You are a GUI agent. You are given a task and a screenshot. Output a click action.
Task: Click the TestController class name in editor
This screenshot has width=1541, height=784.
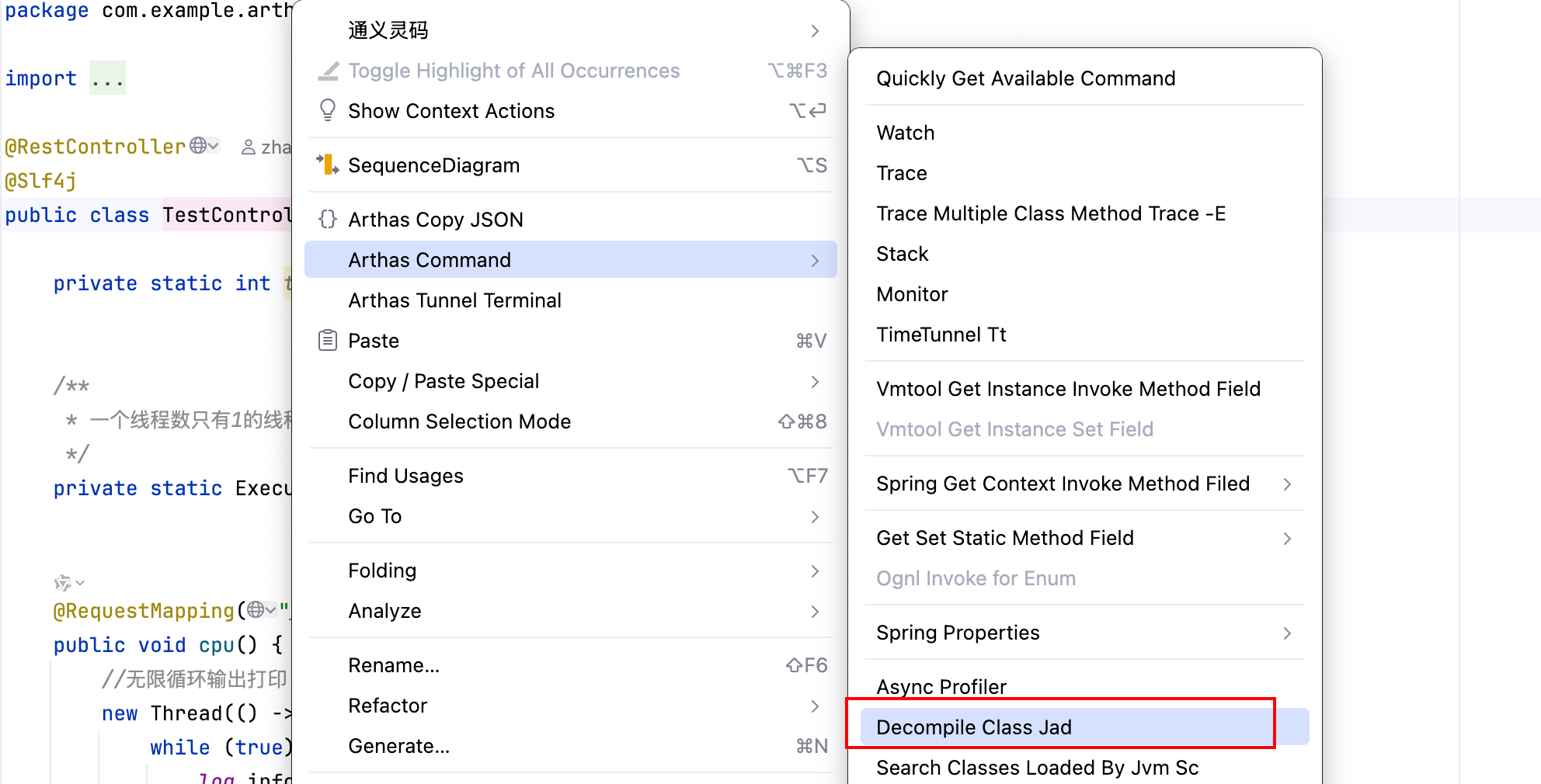tap(226, 215)
